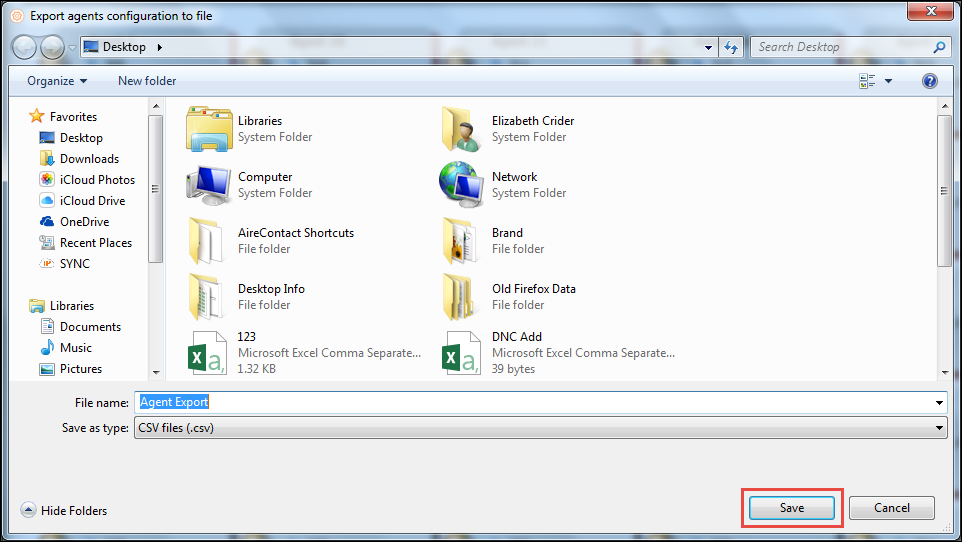Click the Help question mark icon

click(x=929, y=81)
